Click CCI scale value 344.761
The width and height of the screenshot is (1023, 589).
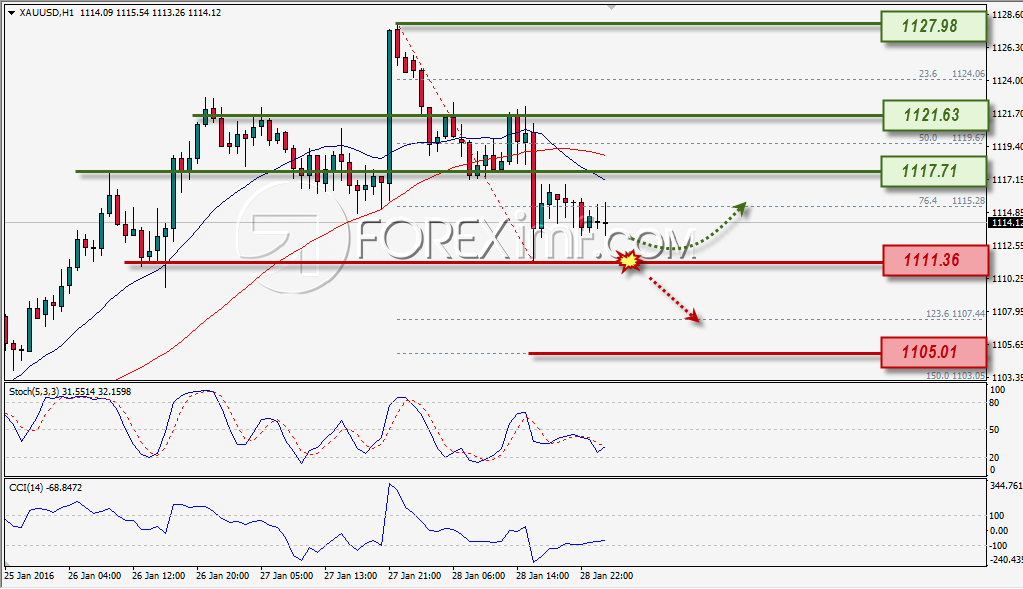click(x=1006, y=486)
